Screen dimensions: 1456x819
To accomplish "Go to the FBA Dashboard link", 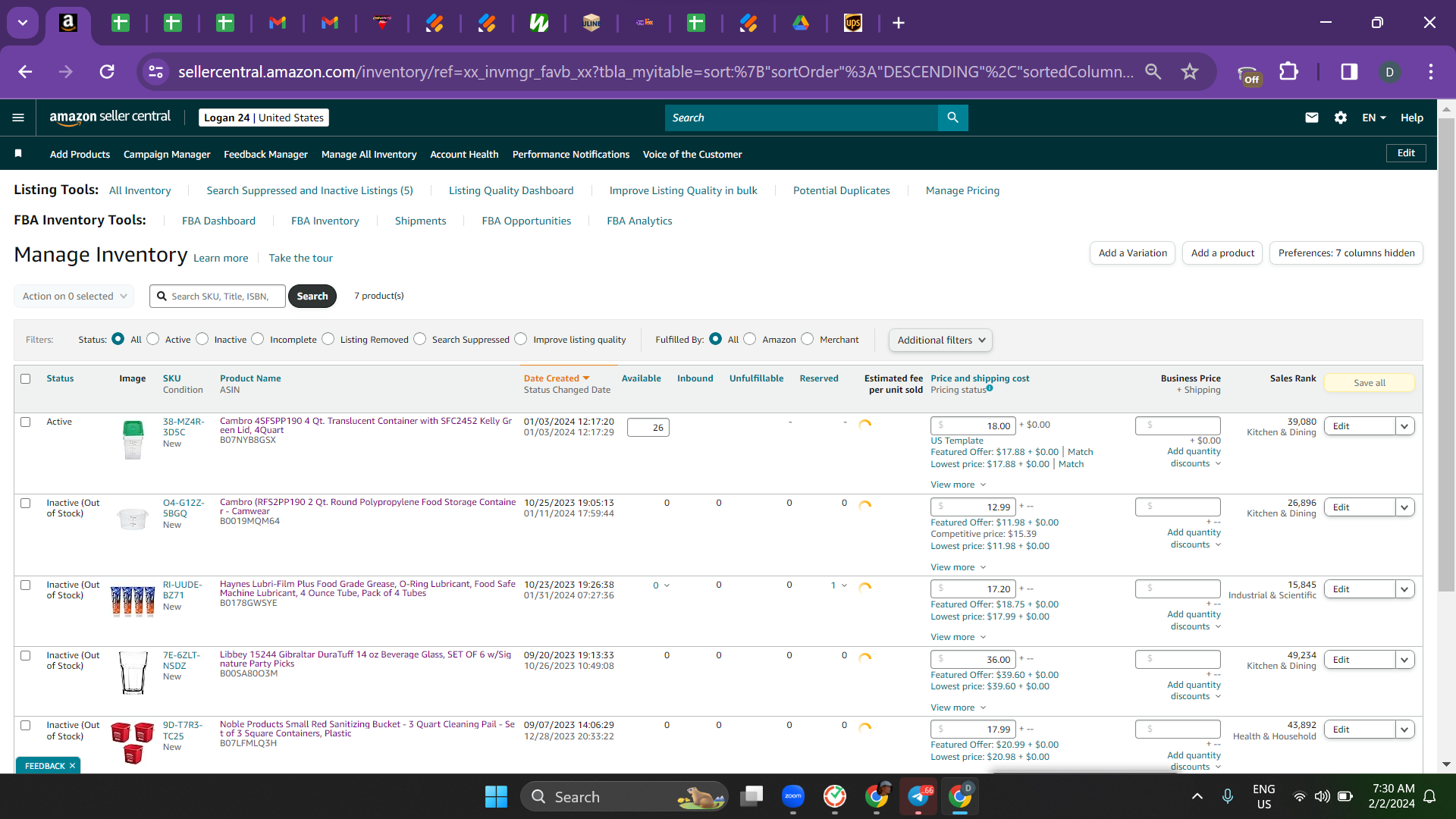I will [218, 221].
